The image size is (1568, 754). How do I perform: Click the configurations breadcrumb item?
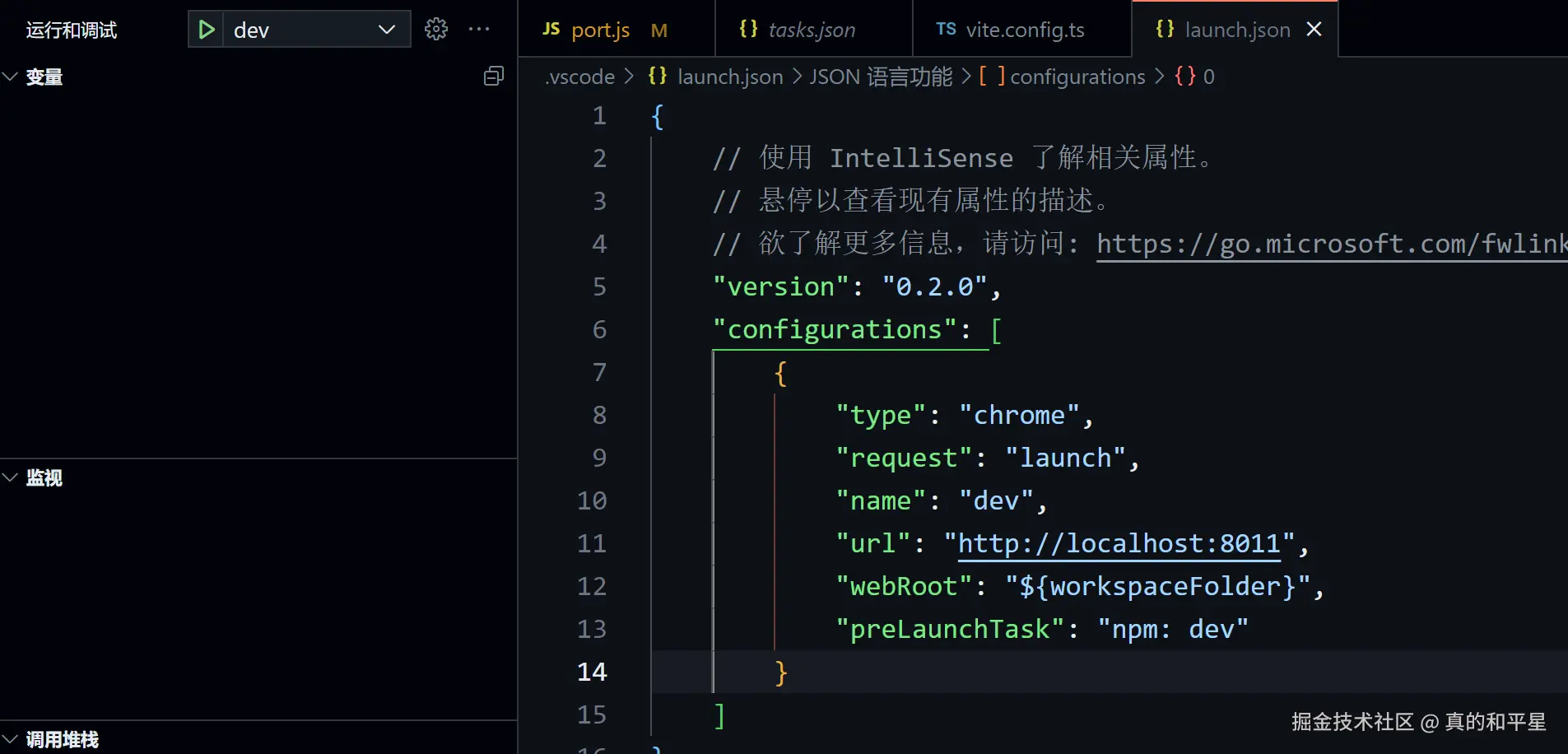coord(1077,77)
